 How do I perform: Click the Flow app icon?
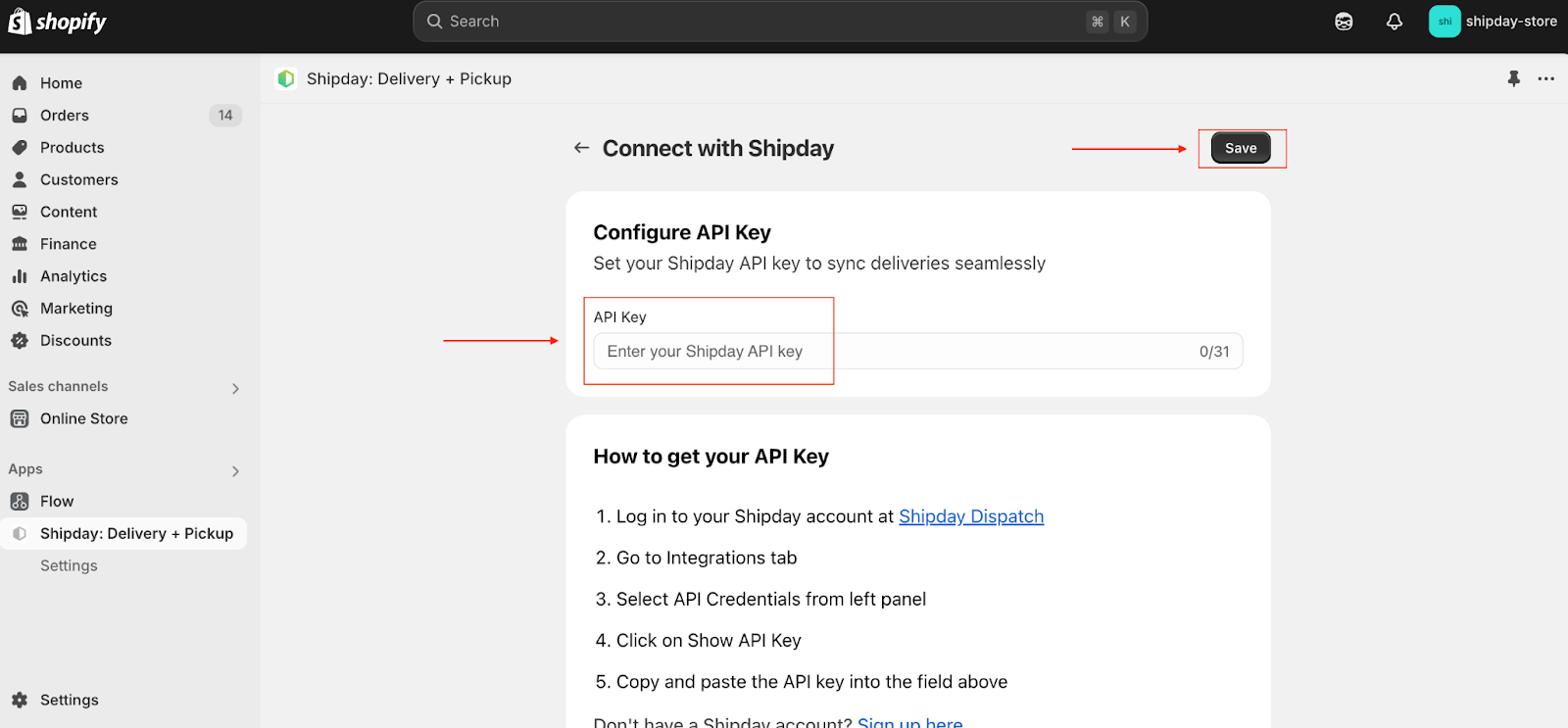point(20,502)
